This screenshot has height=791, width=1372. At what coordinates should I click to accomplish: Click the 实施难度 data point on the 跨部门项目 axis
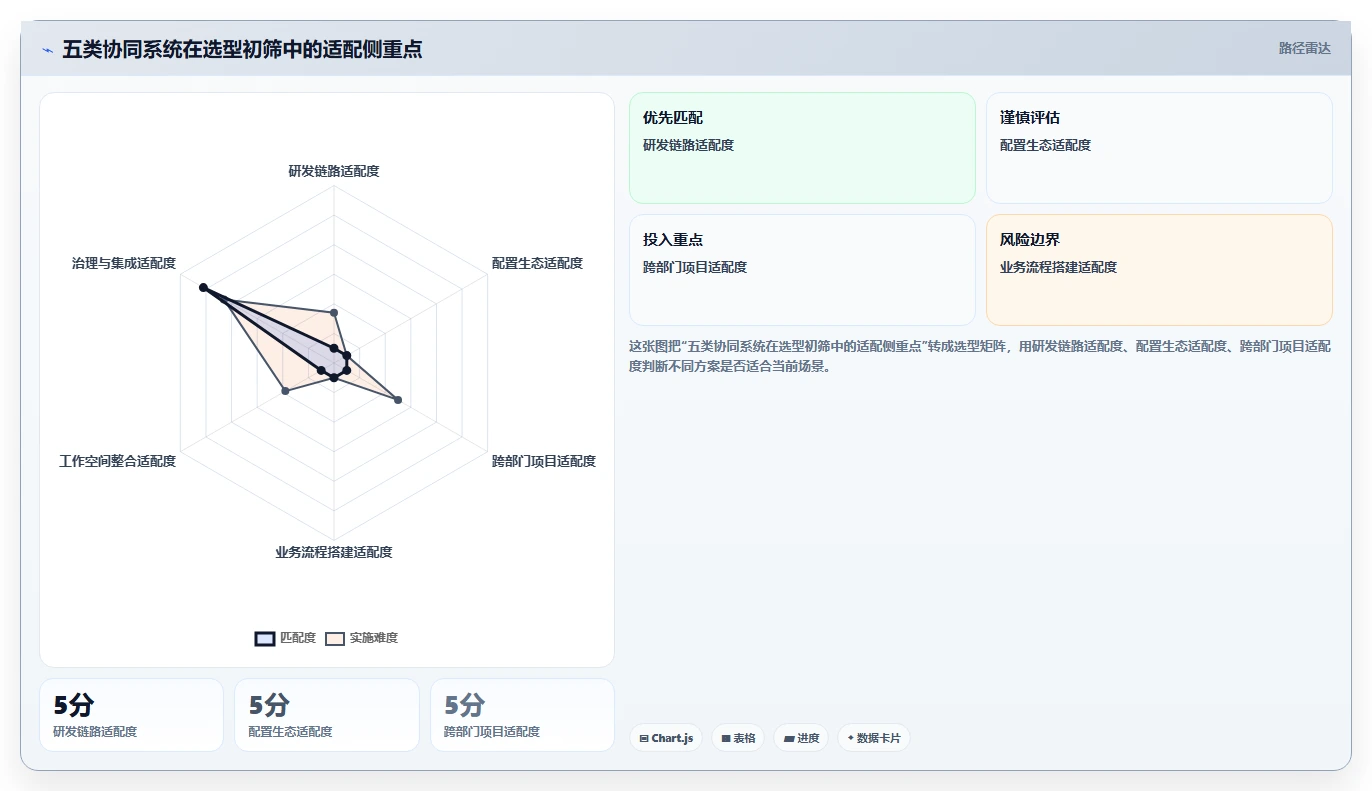pyautogui.click(x=398, y=401)
